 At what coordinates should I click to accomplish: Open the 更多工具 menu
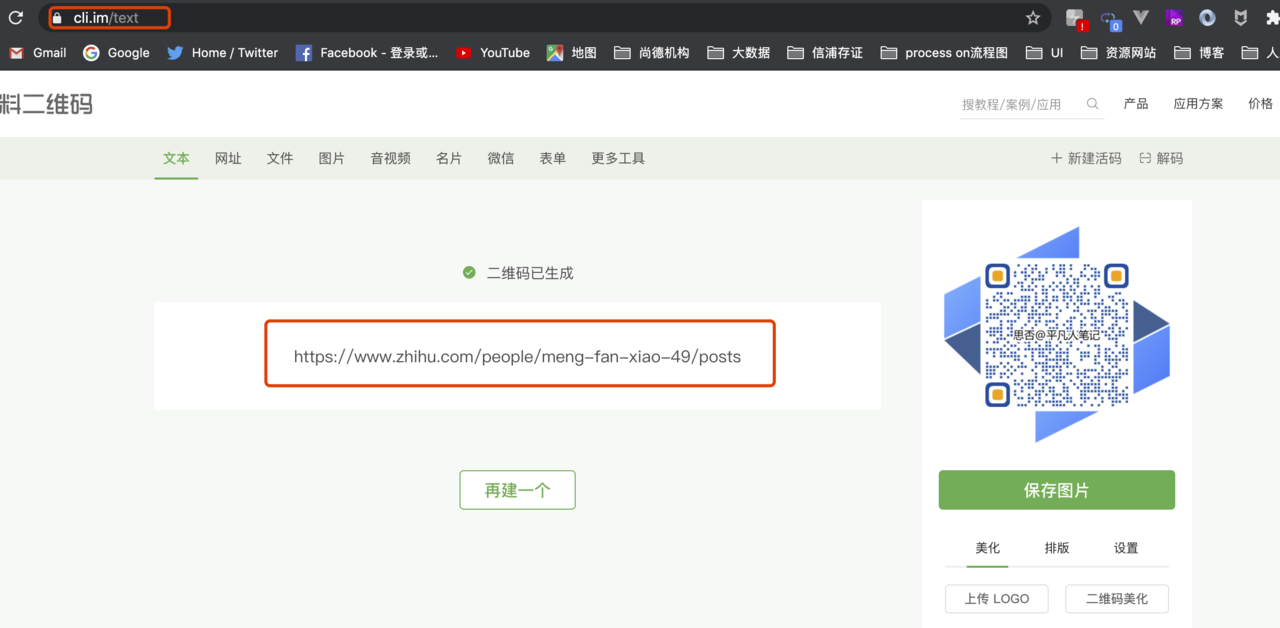click(617, 158)
